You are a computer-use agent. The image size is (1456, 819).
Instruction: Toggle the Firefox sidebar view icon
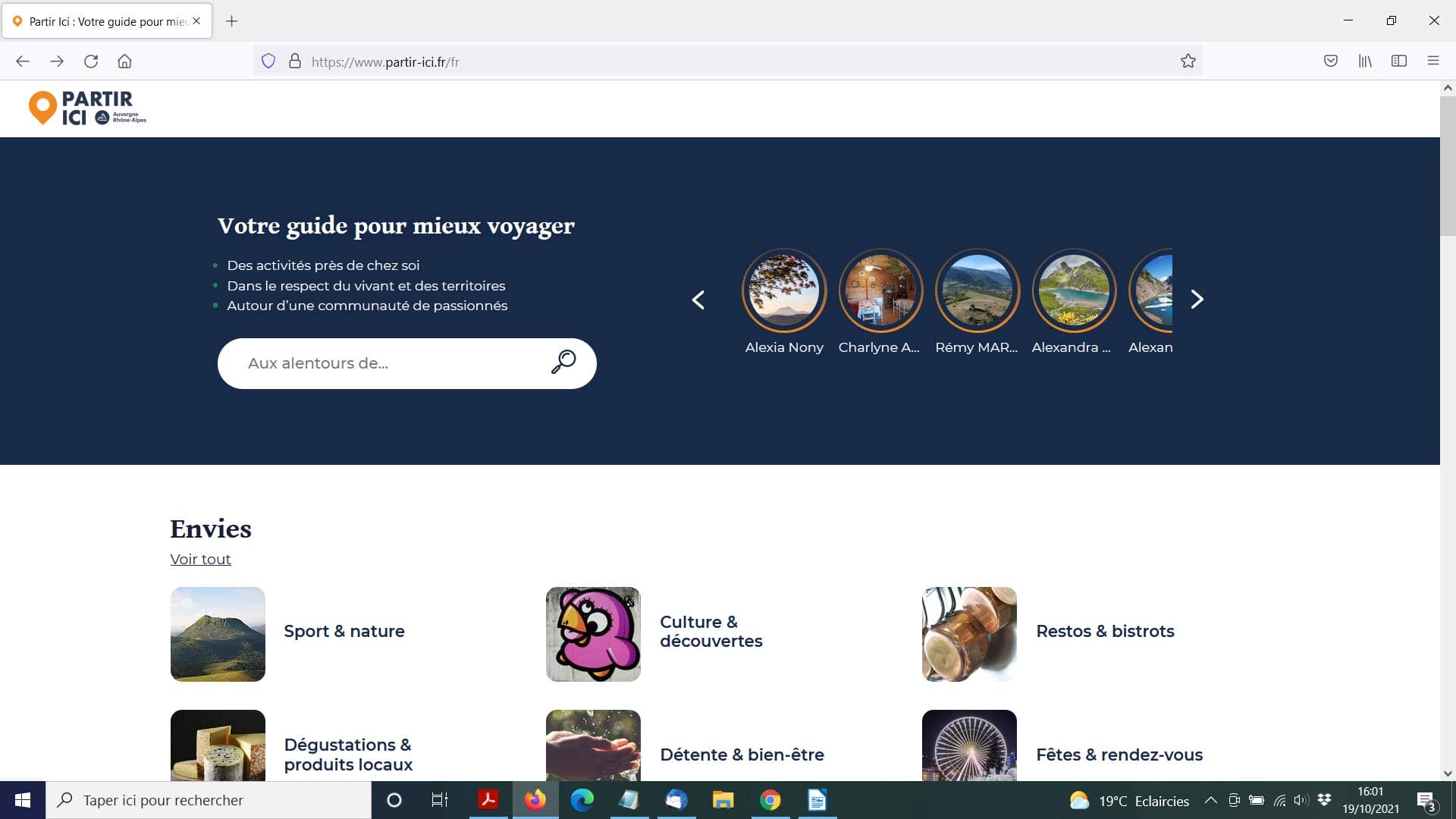coord(1399,61)
